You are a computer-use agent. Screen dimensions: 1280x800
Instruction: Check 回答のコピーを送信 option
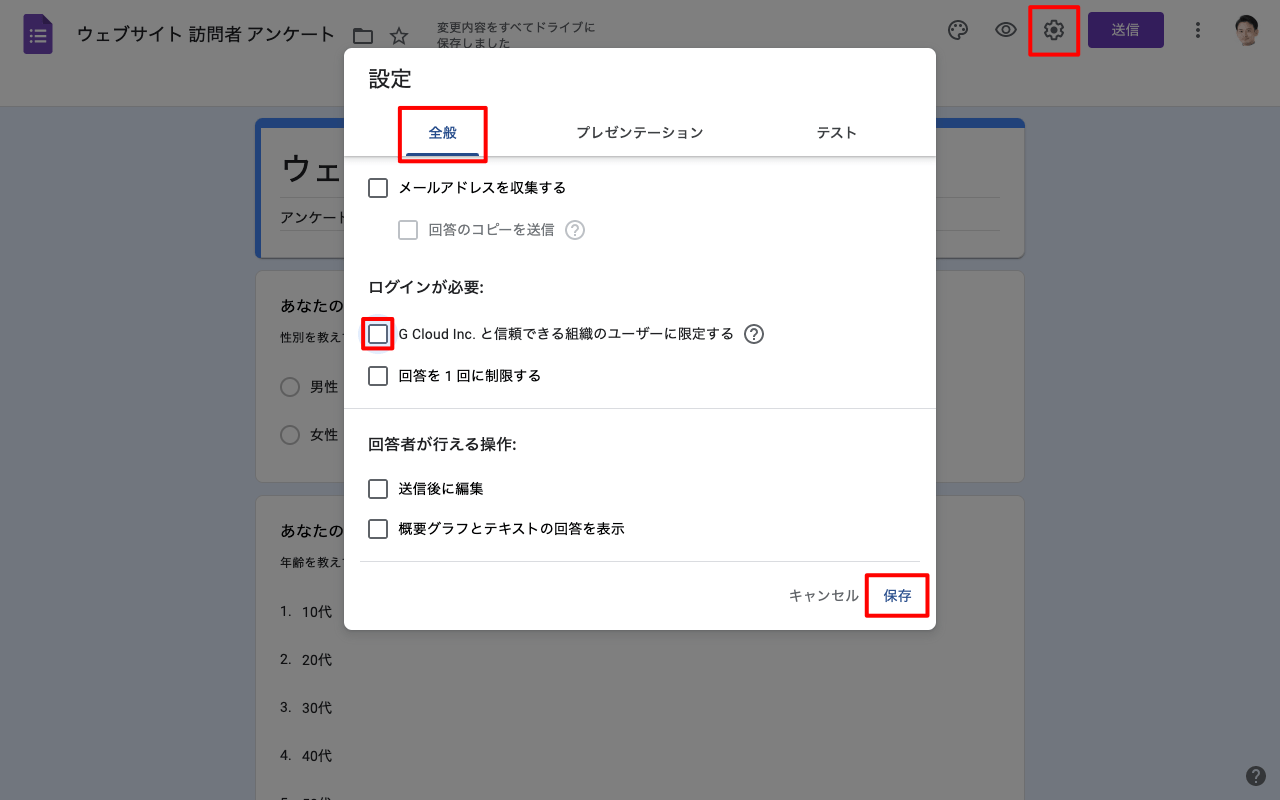pyautogui.click(x=408, y=230)
